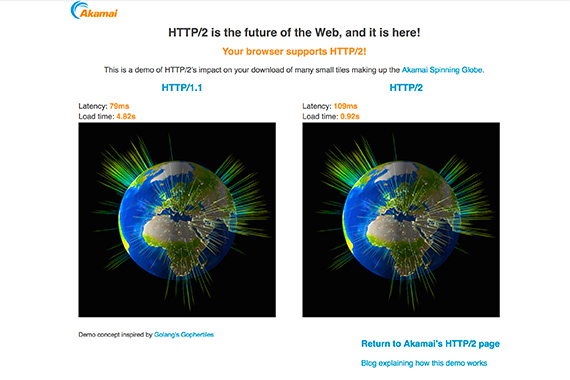Click 'Your browser supports HTTP/2!' text

pyautogui.click(x=294, y=51)
